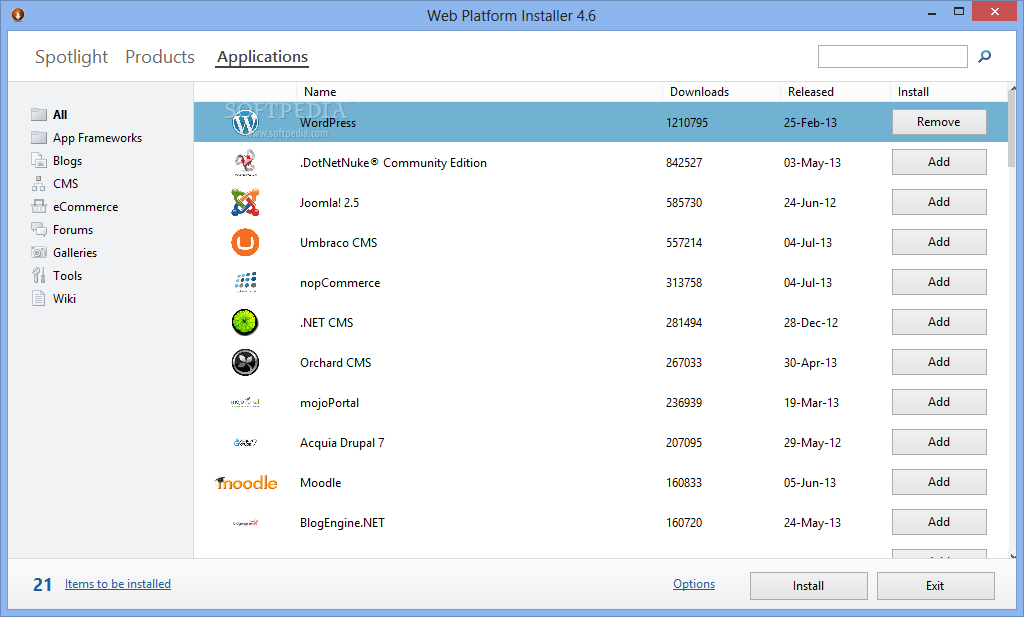This screenshot has height=617, width=1024.
Task: Select the Applications tab
Action: (263, 57)
